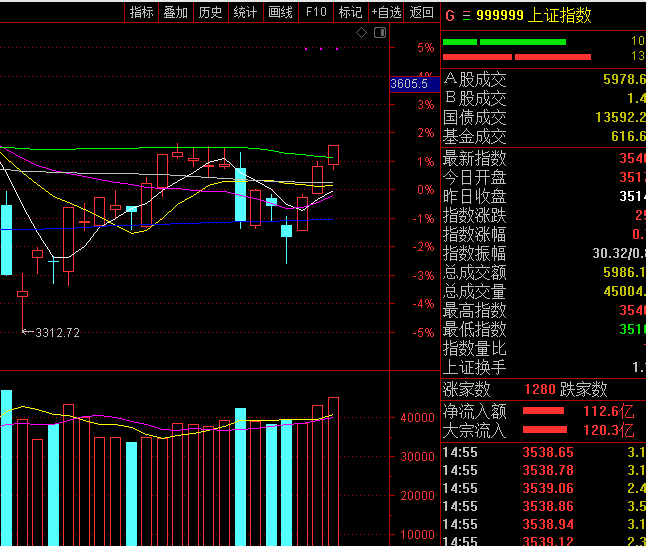646x546 pixels.
Task: Open the 历史 history view
Action: click(210, 12)
